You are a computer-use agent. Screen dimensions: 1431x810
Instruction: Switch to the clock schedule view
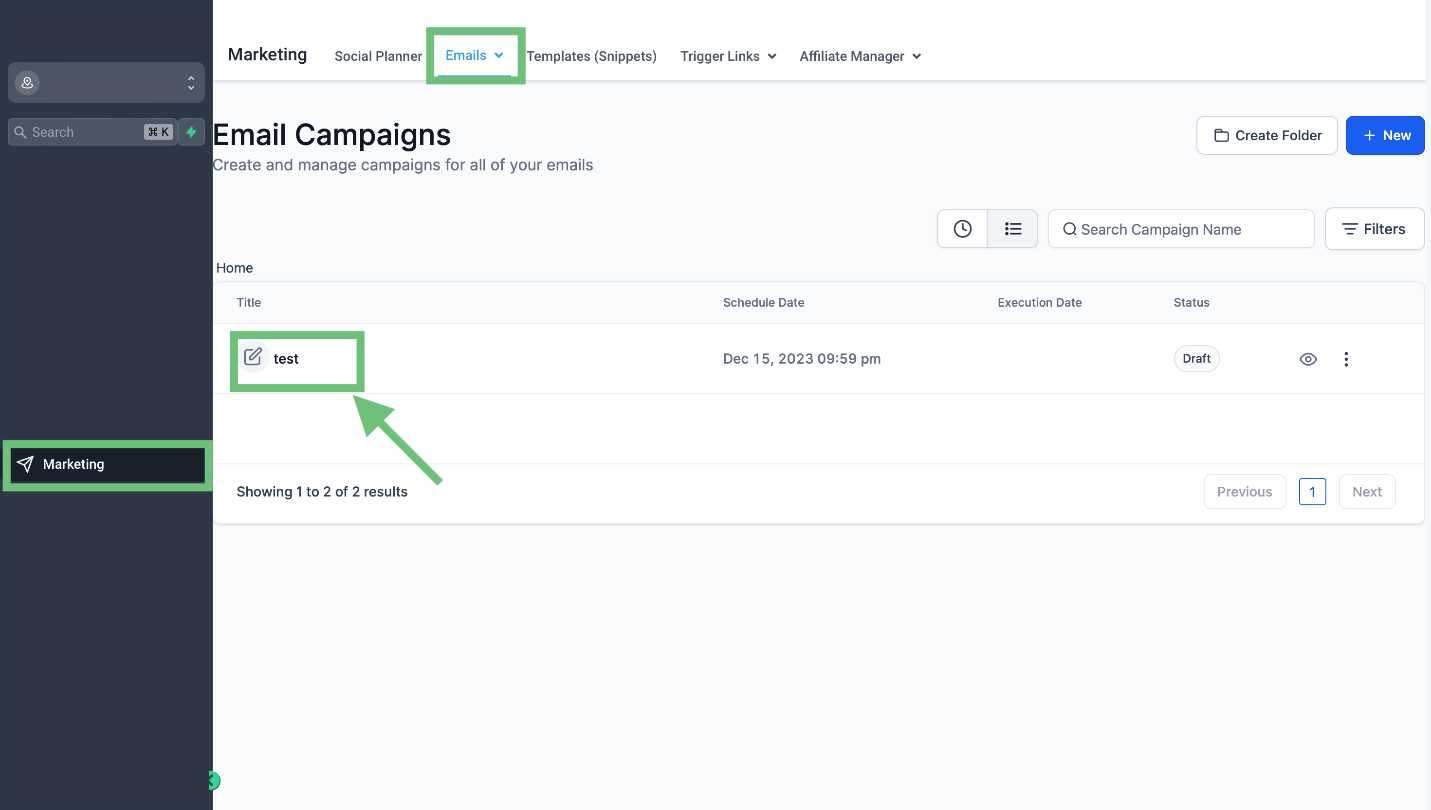point(962,229)
